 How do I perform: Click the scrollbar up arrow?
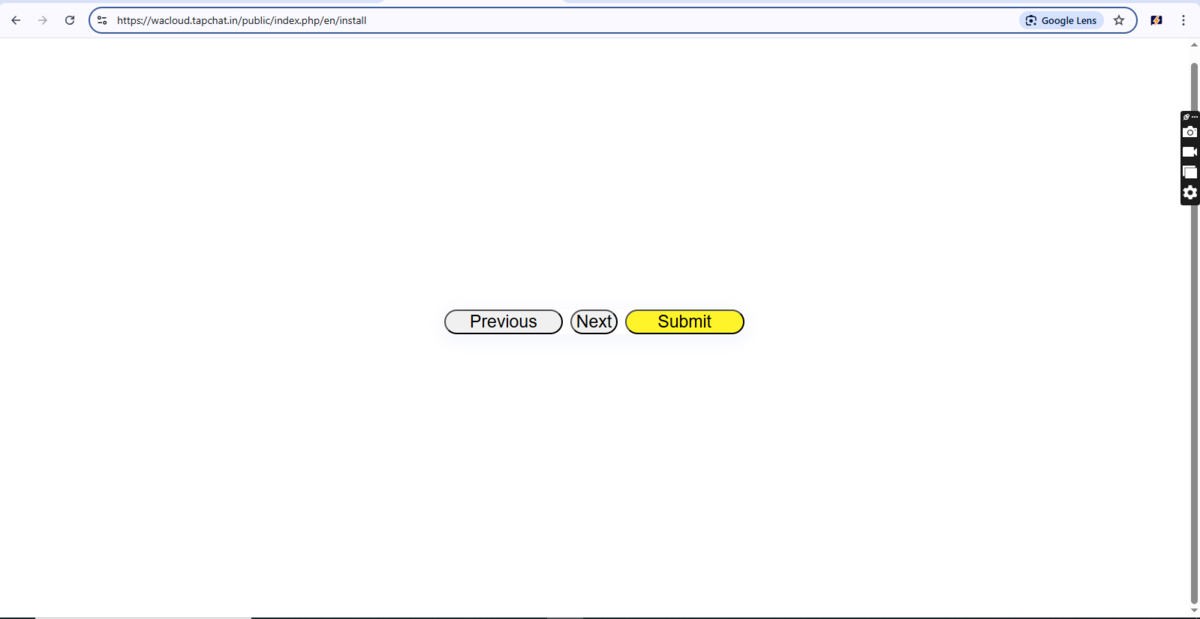coord(1193,46)
